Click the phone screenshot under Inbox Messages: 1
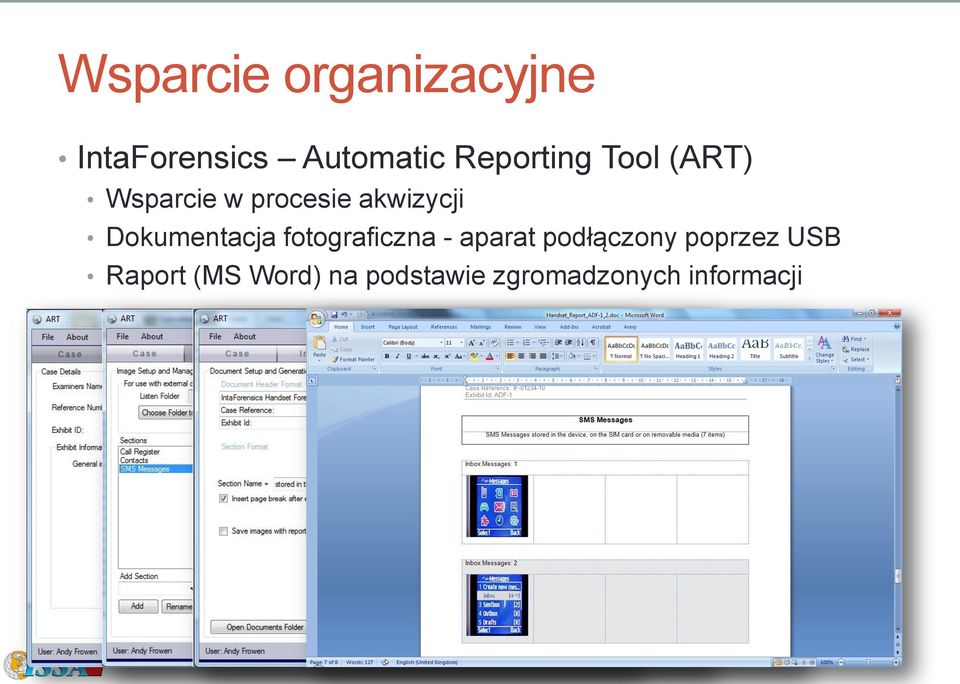Viewport: 960px width, 684px height. pos(497,506)
